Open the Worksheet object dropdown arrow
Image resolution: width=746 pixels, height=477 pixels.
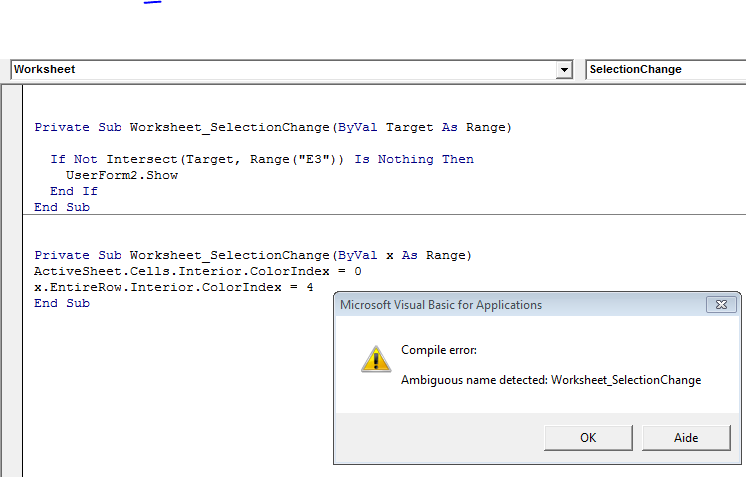click(564, 70)
